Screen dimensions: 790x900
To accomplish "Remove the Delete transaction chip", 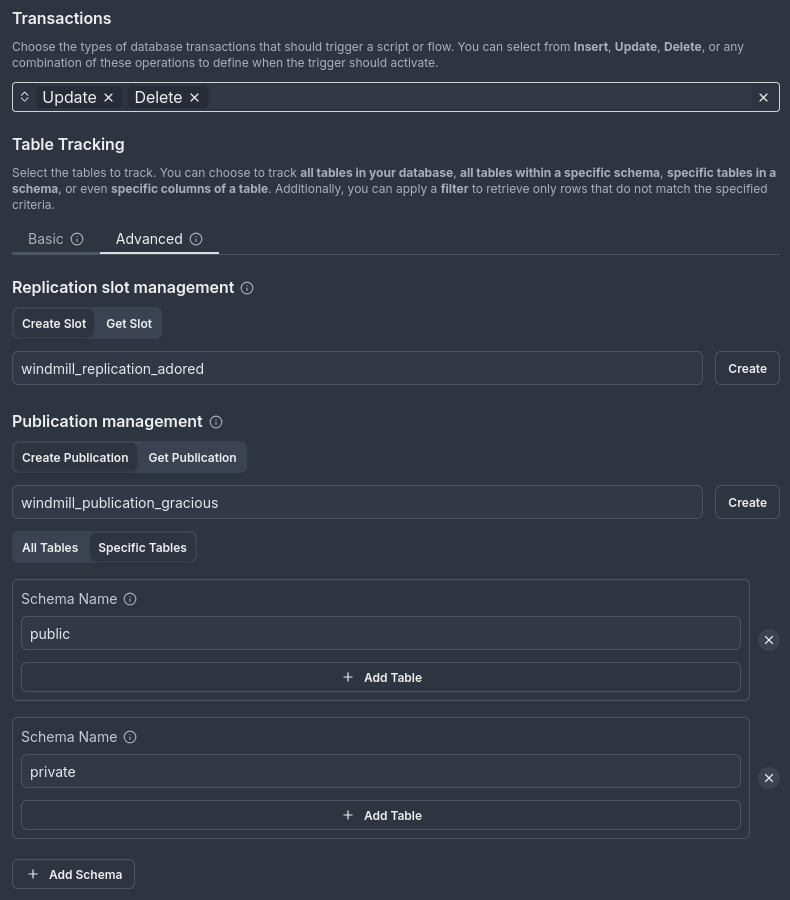I will [194, 97].
